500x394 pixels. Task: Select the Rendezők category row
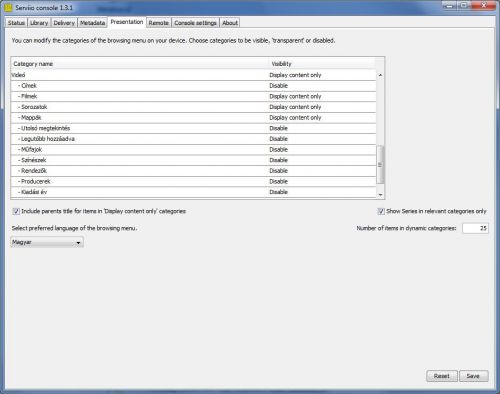click(193, 171)
